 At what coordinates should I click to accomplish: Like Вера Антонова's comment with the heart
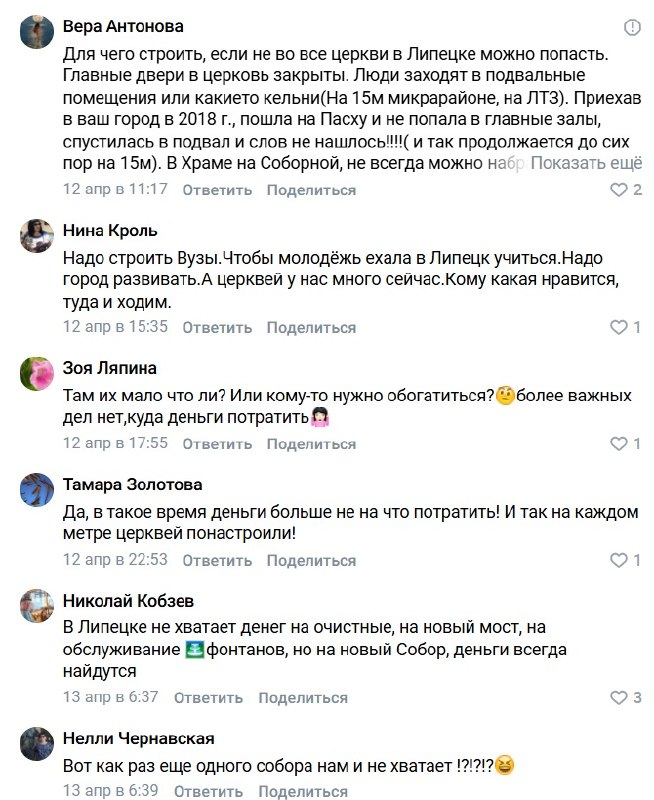(617, 189)
